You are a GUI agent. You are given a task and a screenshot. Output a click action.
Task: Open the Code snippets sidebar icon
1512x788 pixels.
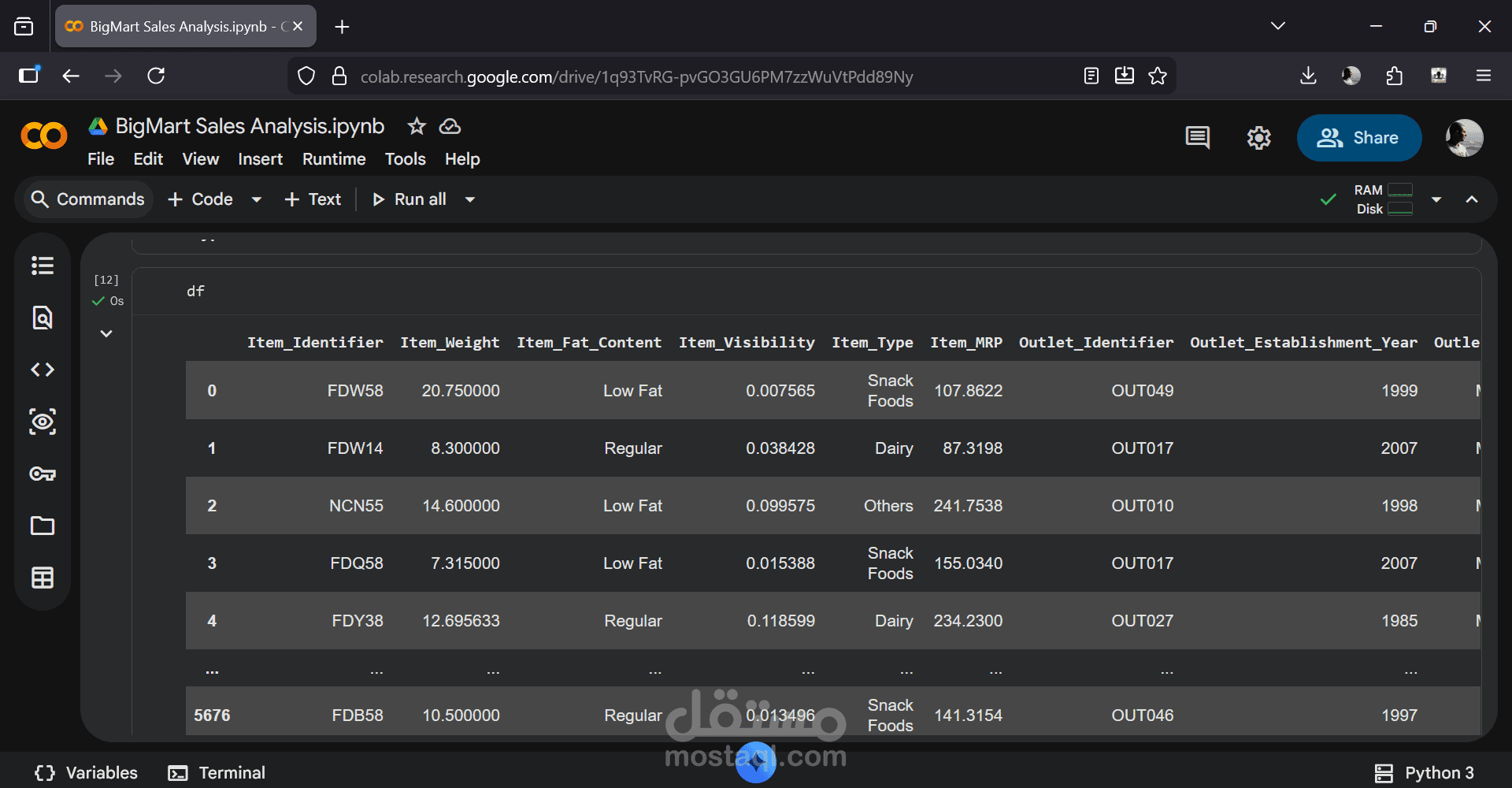tap(43, 370)
